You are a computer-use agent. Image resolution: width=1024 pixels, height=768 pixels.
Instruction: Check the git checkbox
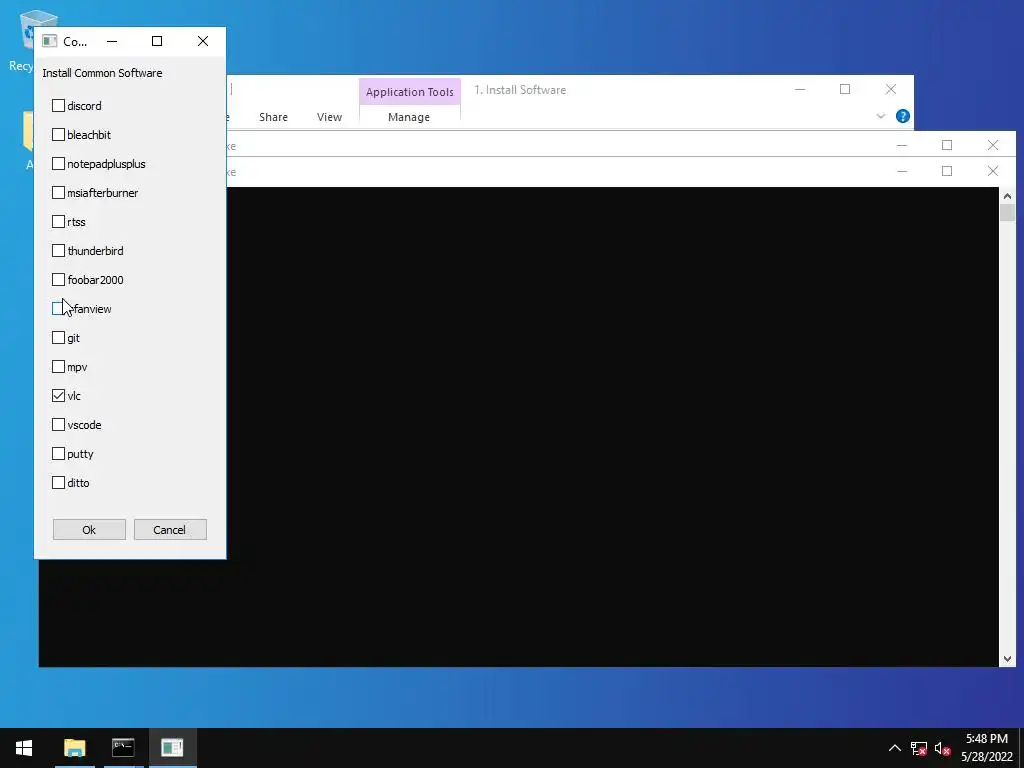click(58, 338)
